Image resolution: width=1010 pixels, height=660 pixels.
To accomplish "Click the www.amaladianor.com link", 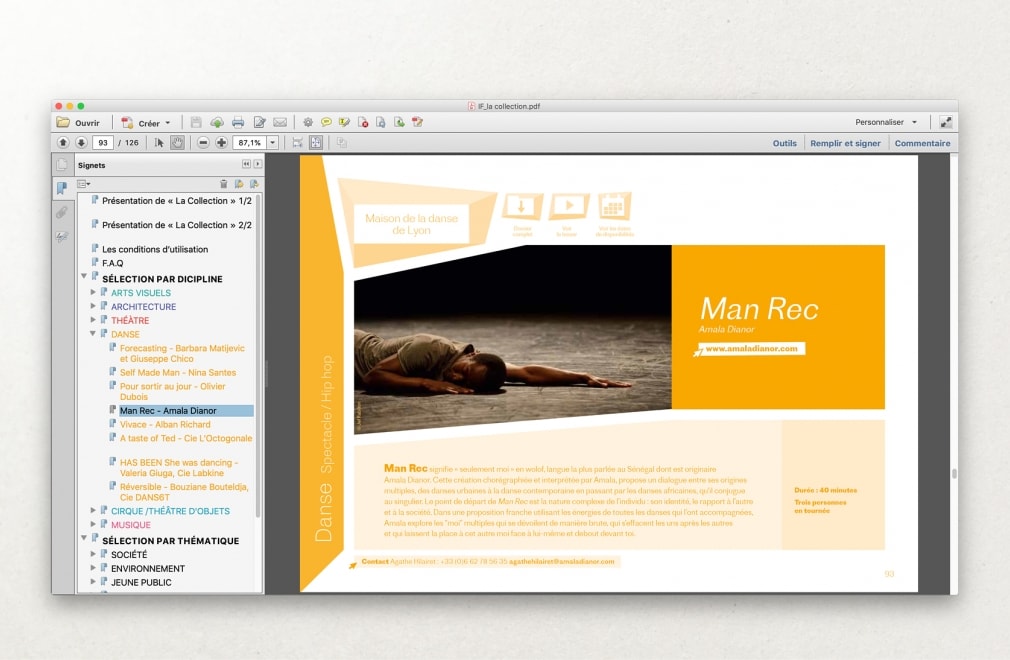I will click(x=750, y=349).
